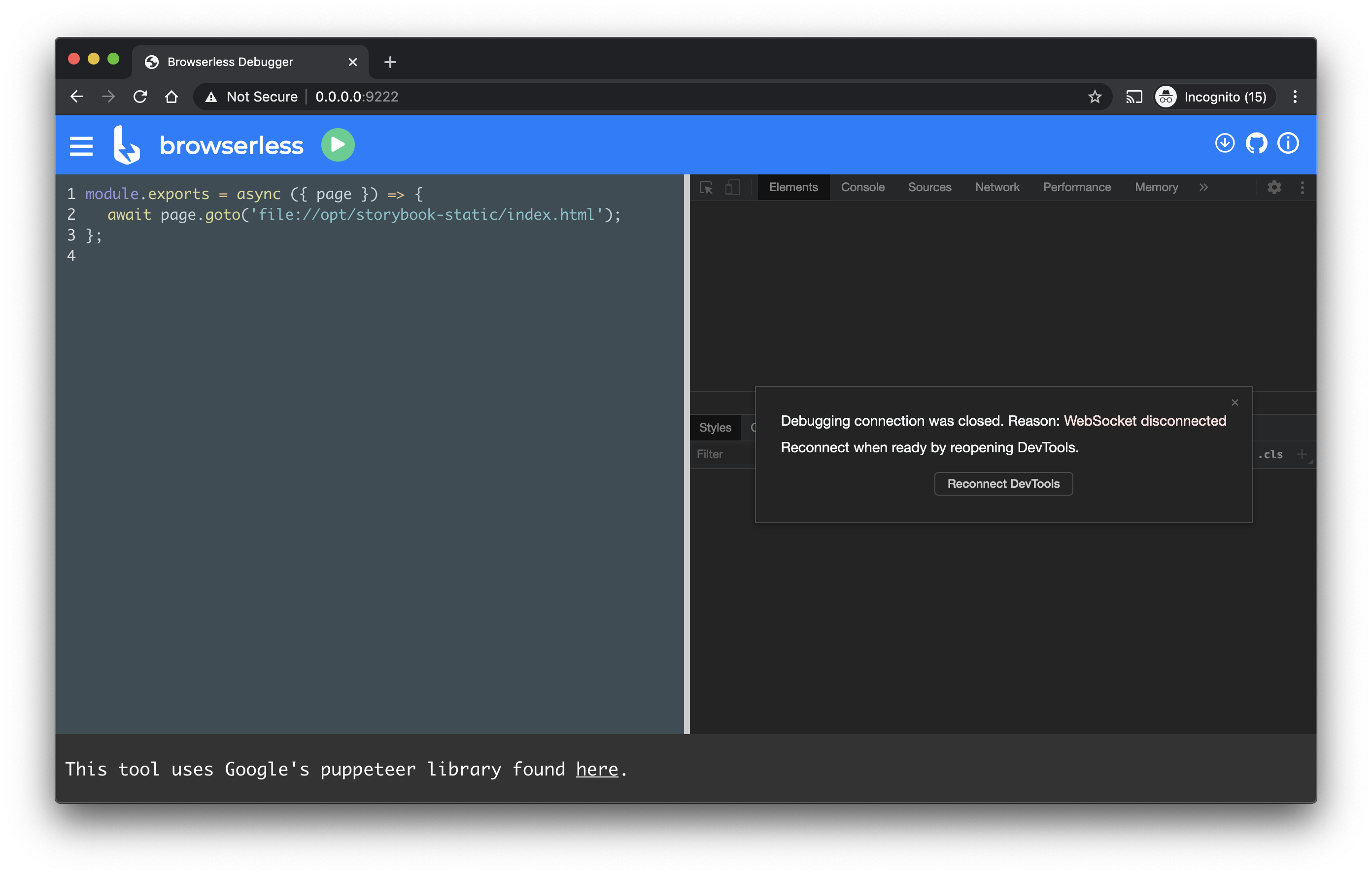
Task: Click the browser forward arrow
Action: pyautogui.click(x=108, y=97)
